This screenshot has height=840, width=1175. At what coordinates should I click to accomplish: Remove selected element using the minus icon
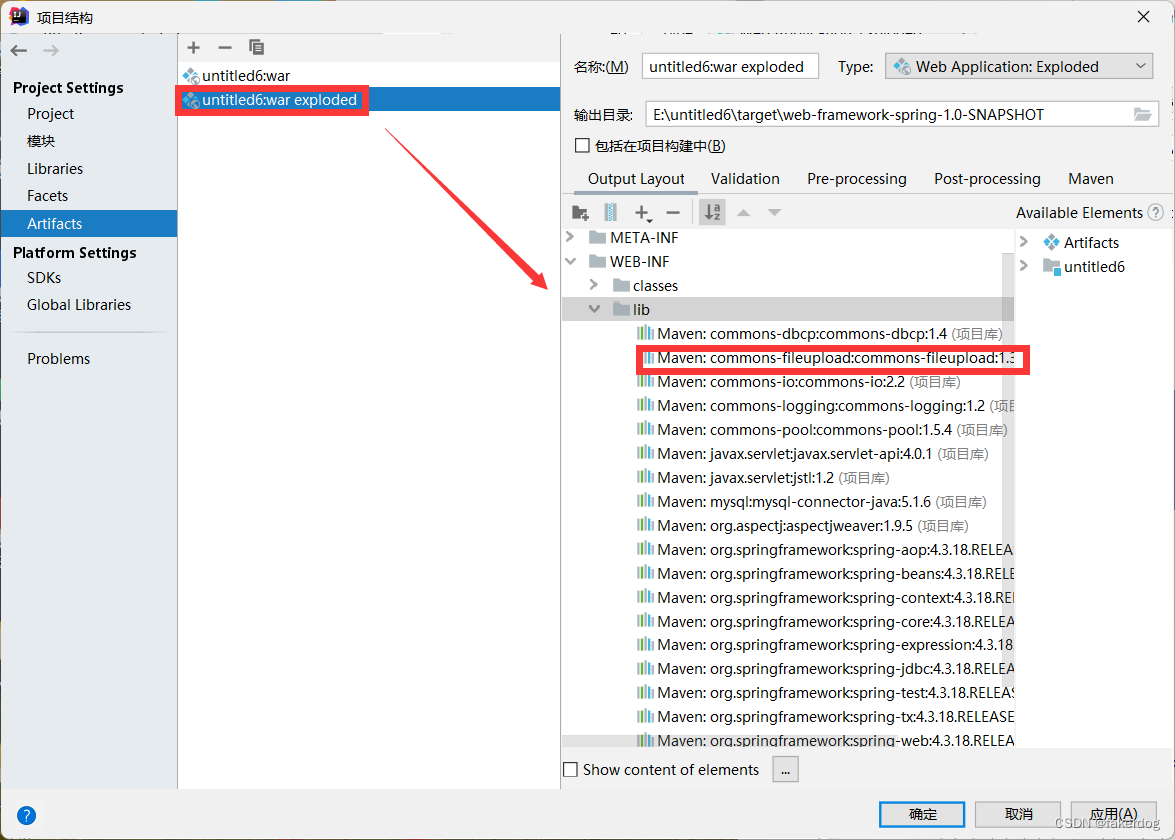point(675,212)
